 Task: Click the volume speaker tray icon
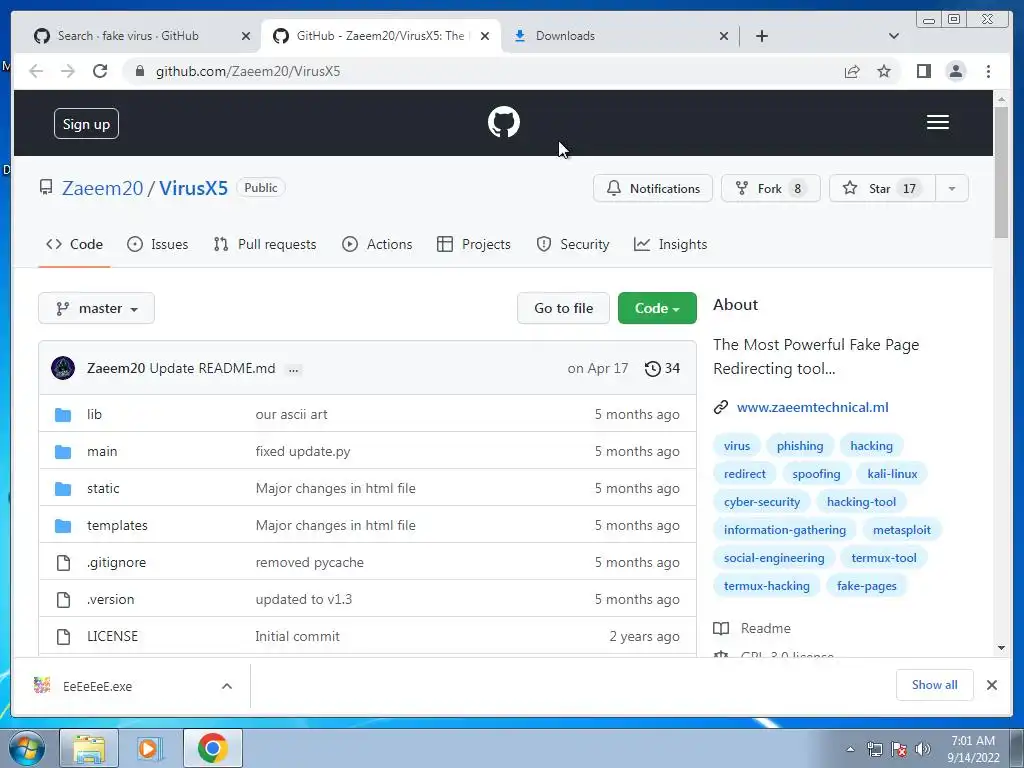click(922, 749)
